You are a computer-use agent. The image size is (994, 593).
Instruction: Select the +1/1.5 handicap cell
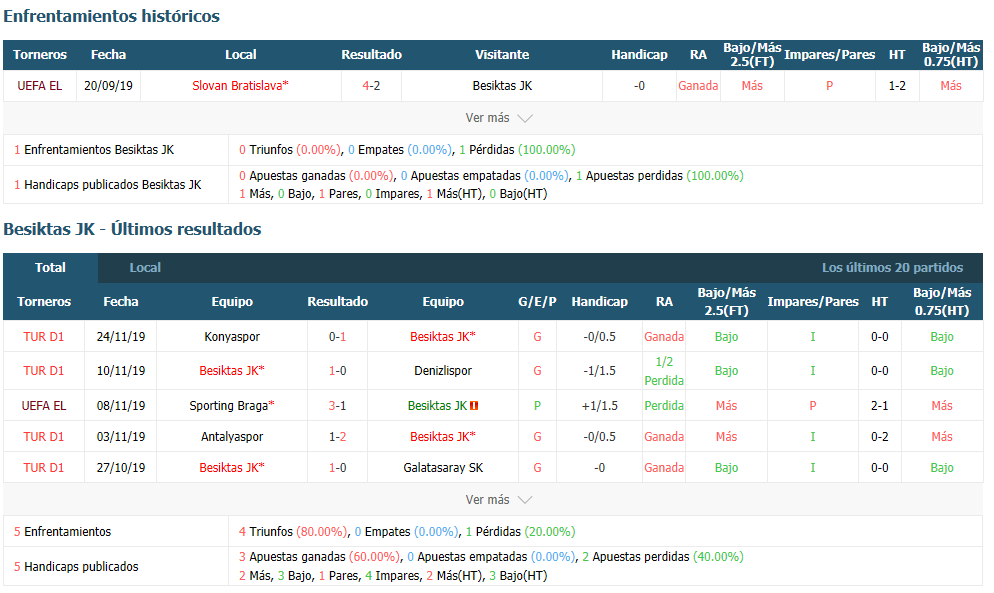(x=599, y=406)
